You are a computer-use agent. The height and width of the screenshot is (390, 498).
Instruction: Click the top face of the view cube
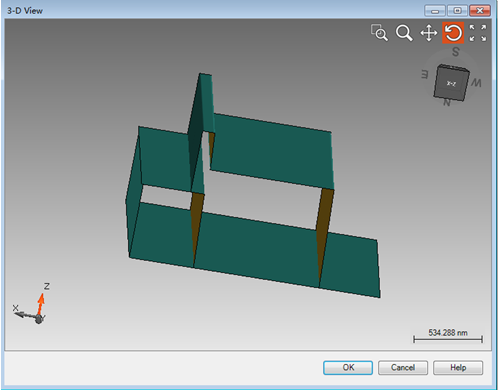tap(454, 68)
